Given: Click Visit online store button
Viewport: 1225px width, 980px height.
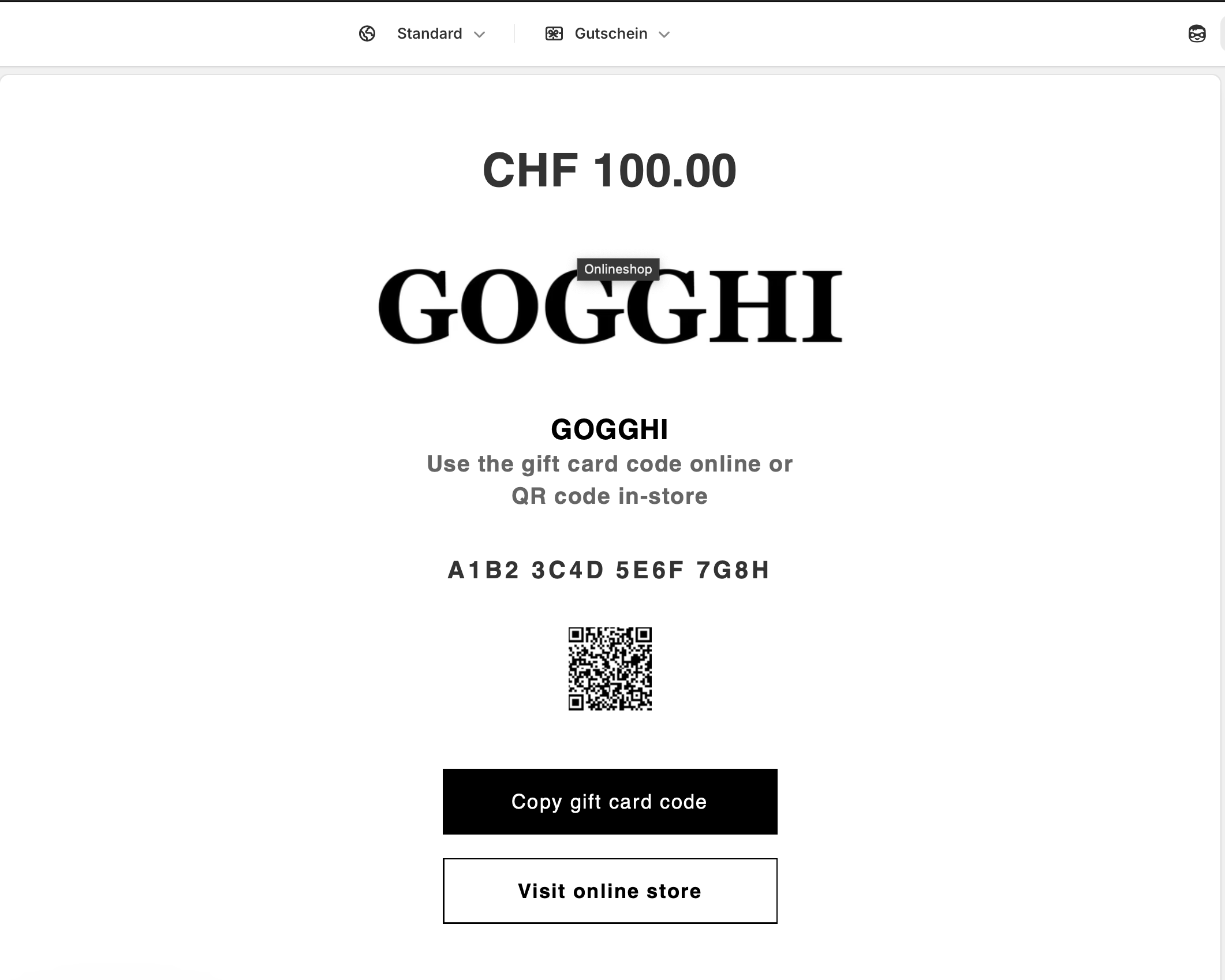Looking at the screenshot, I should point(610,891).
